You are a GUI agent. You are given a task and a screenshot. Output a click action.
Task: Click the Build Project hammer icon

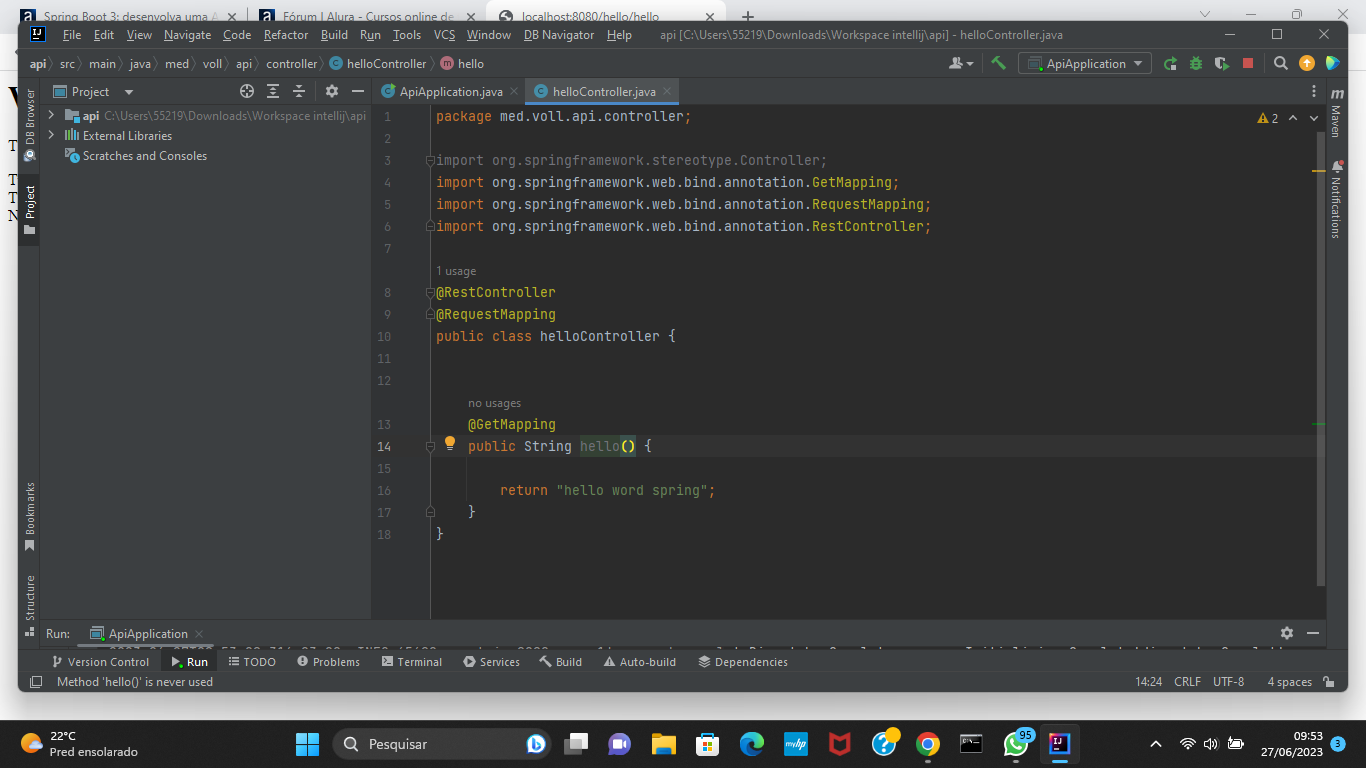(998, 63)
